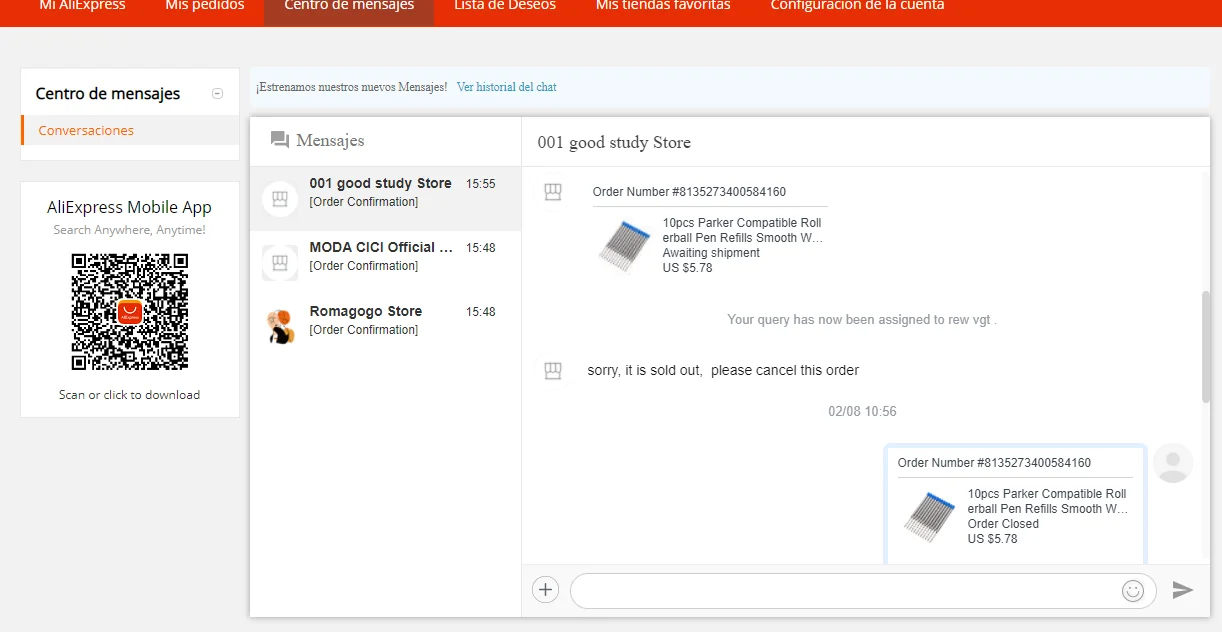The height and width of the screenshot is (632, 1222).
Task: Go to Mis pedidos tab
Action: (x=204, y=6)
